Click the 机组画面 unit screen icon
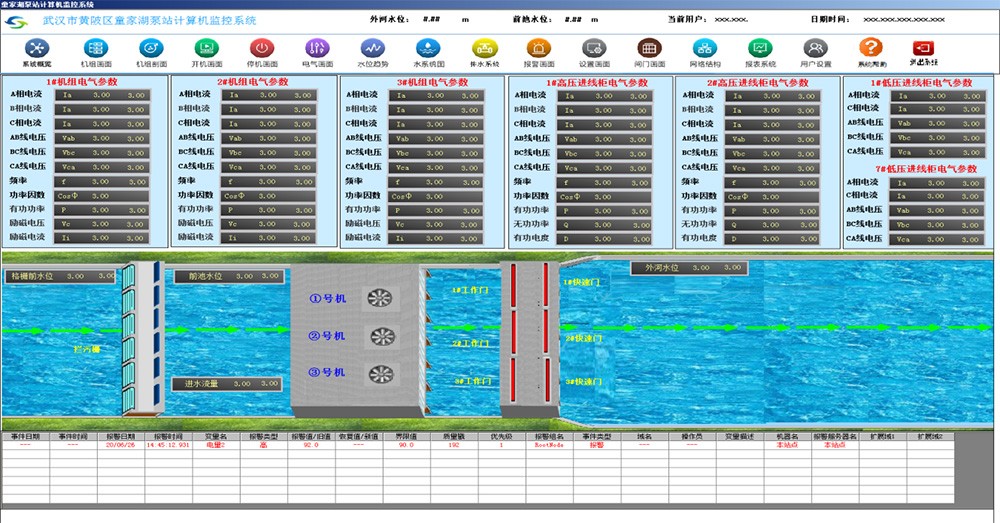 click(96, 48)
